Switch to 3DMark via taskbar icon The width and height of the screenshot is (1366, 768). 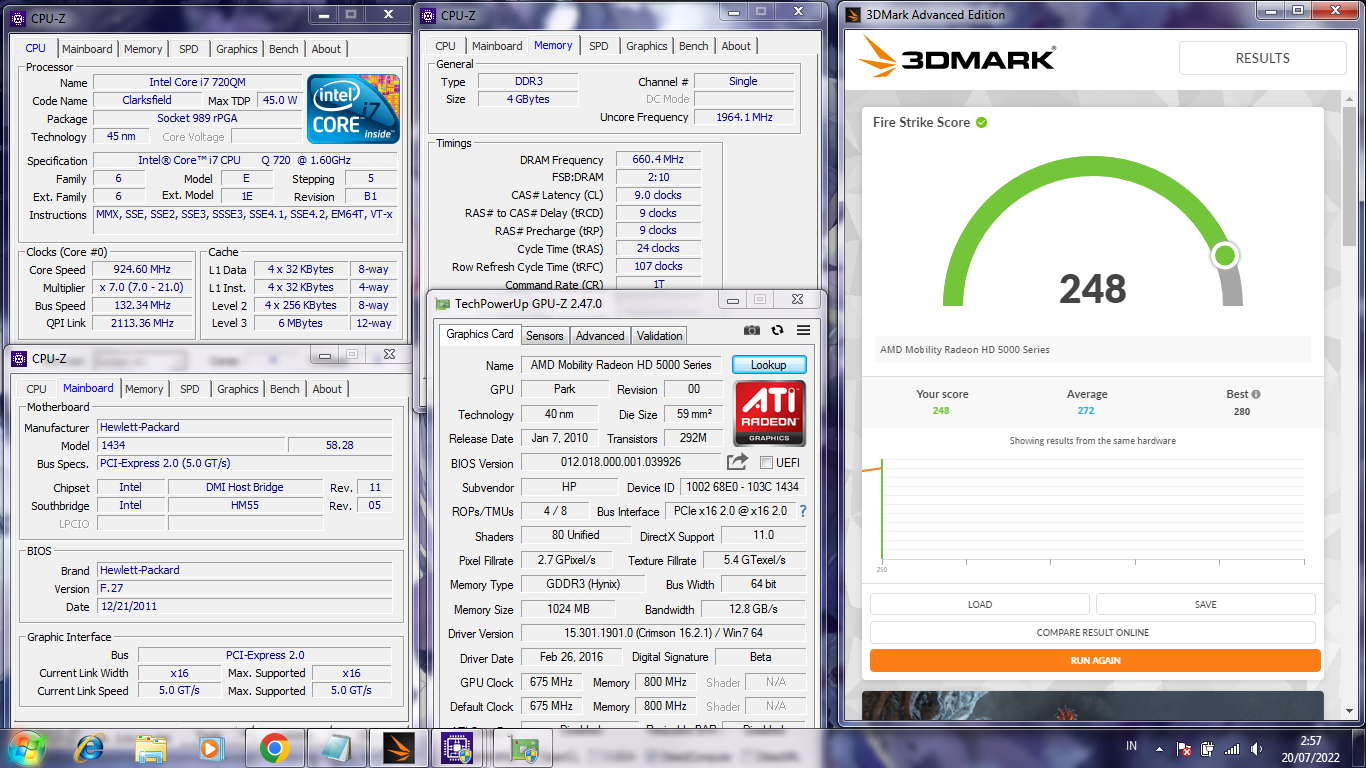click(x=398, y=748)
